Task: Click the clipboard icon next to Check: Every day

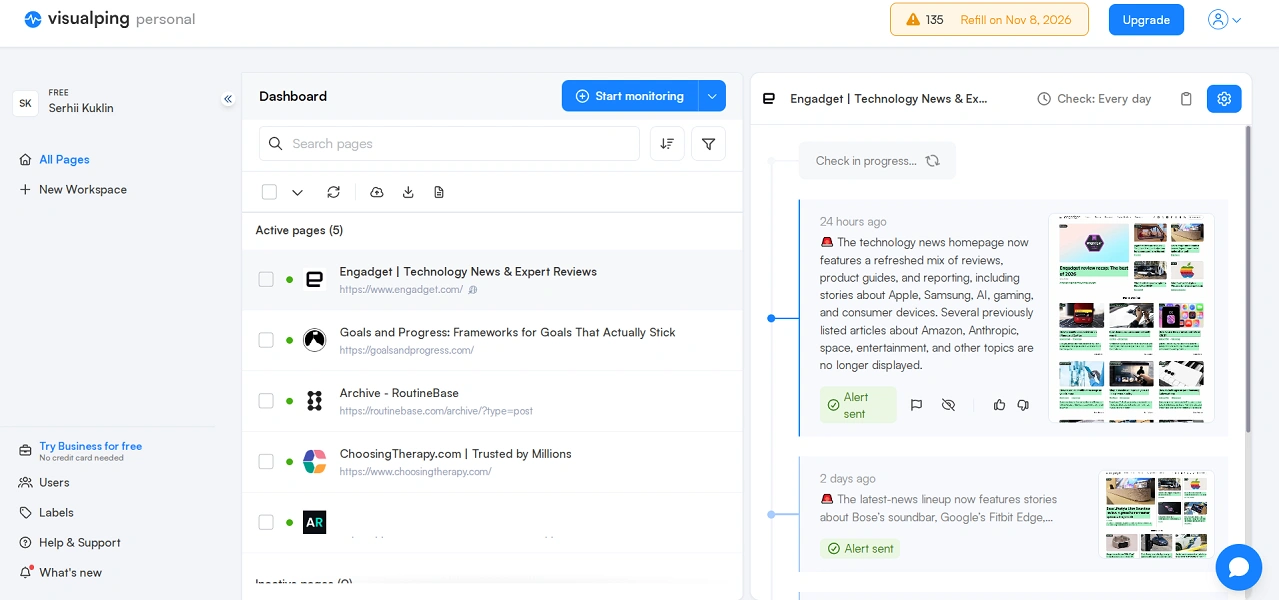Action: [x=1186, y=99]
